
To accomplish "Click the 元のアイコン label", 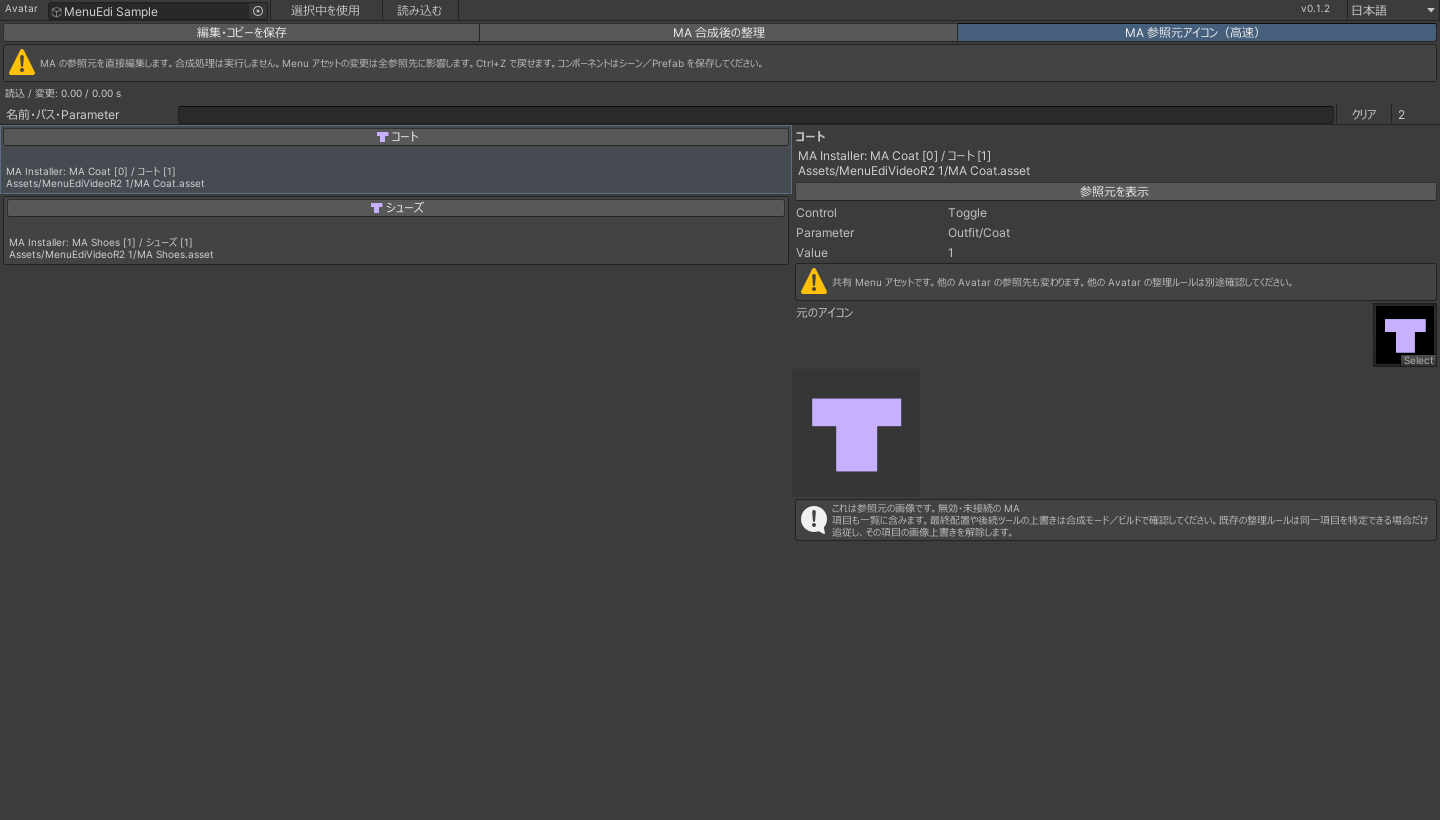I will tap(824, 313).
